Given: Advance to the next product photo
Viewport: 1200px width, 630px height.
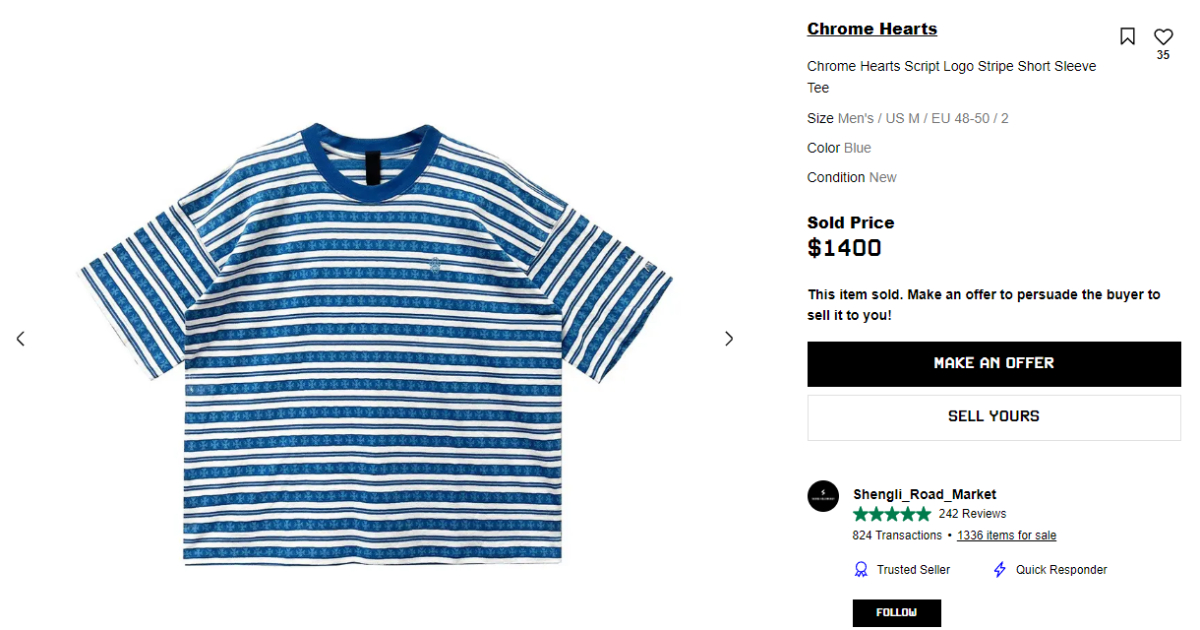Looking at the screenshot, I should pyautogui.click(x=729, y=339).
